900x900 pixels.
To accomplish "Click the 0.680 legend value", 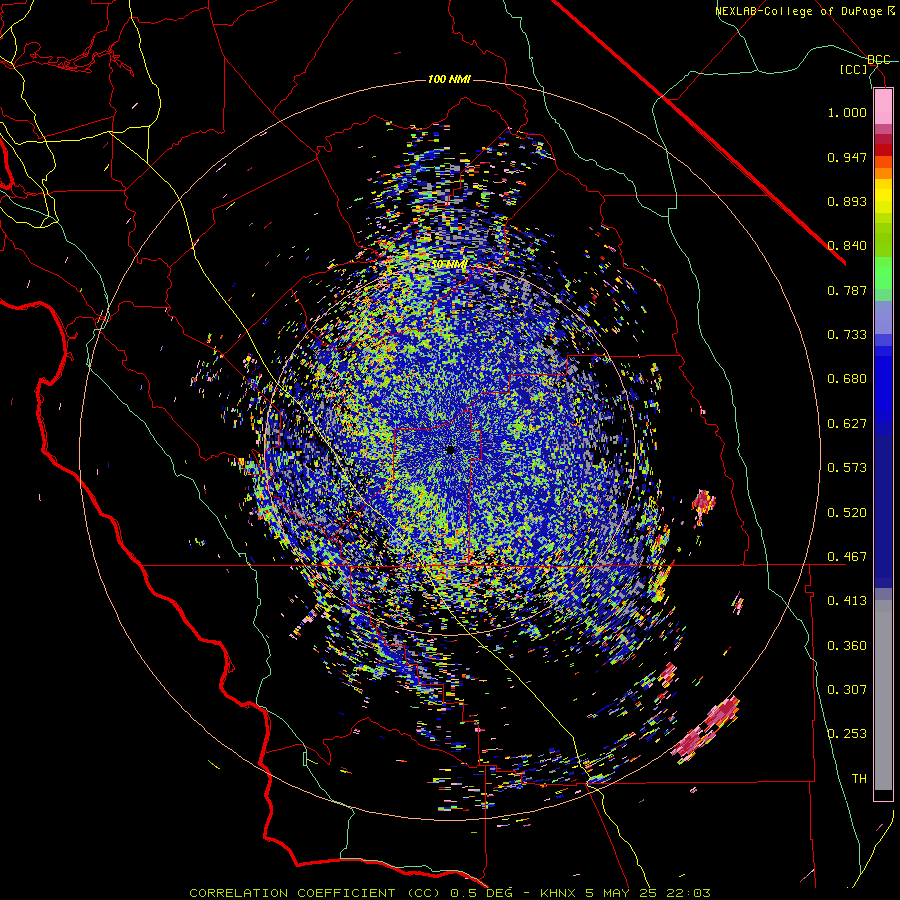I will (x=847, y=379).
